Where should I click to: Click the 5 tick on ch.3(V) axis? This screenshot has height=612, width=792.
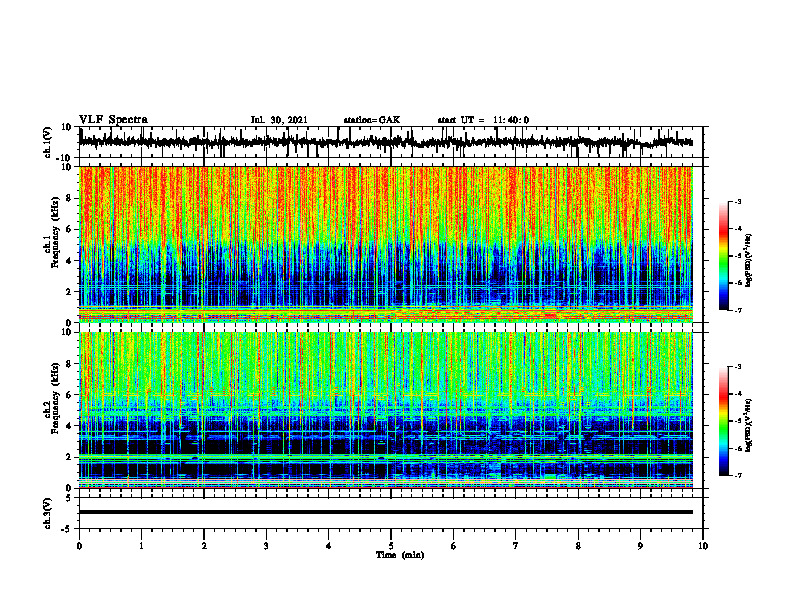[69, 498]
